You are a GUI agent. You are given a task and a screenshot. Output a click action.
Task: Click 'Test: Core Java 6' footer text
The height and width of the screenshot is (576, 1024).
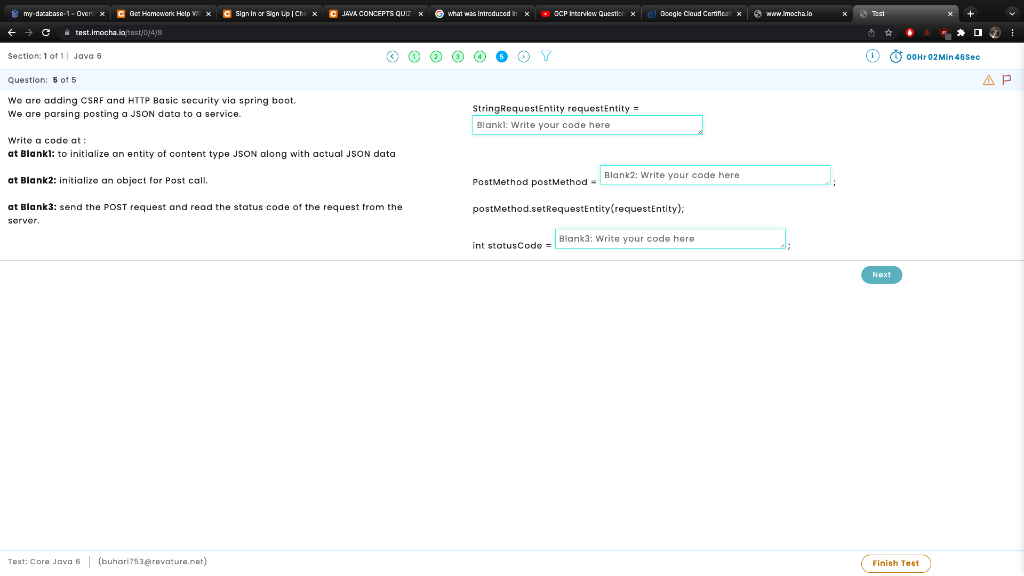click(x=44, y=562)
